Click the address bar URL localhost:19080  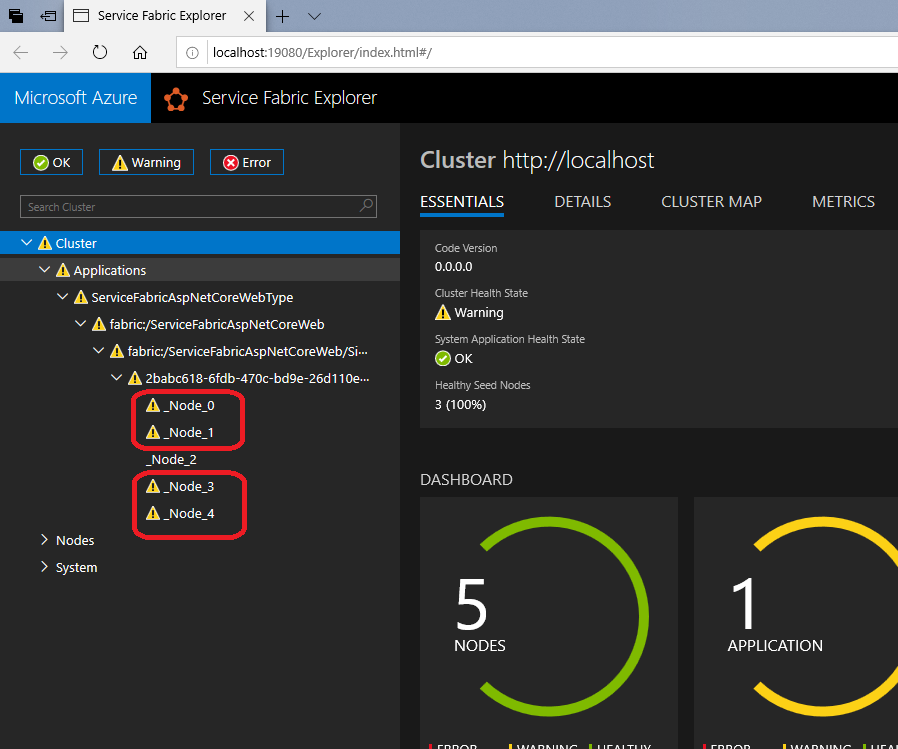322,53
